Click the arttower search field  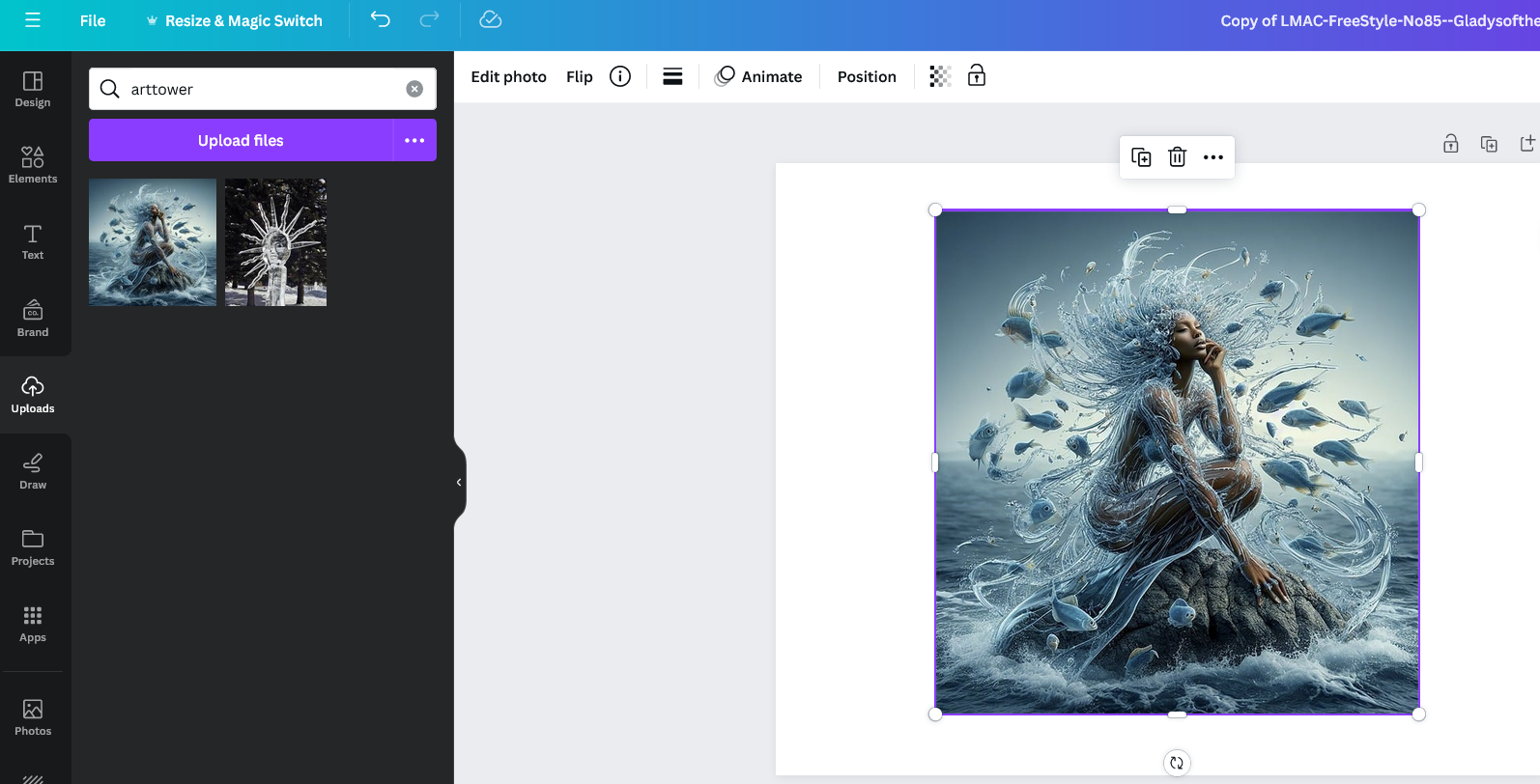click(263, 89)
